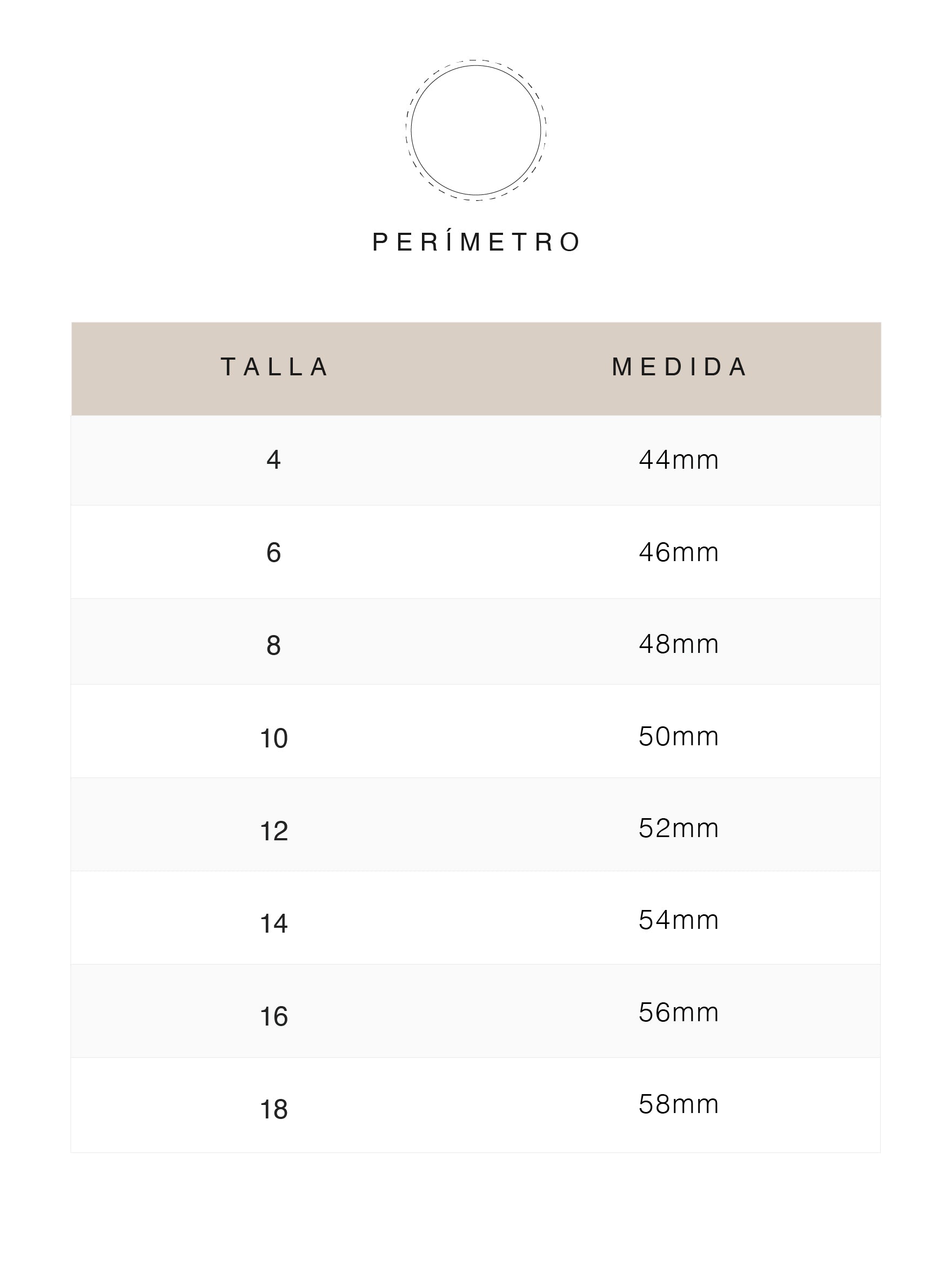Screen dimensions: 952x1288
Task: Click the 44mm measurement cell
Action: tap(679, 460)
